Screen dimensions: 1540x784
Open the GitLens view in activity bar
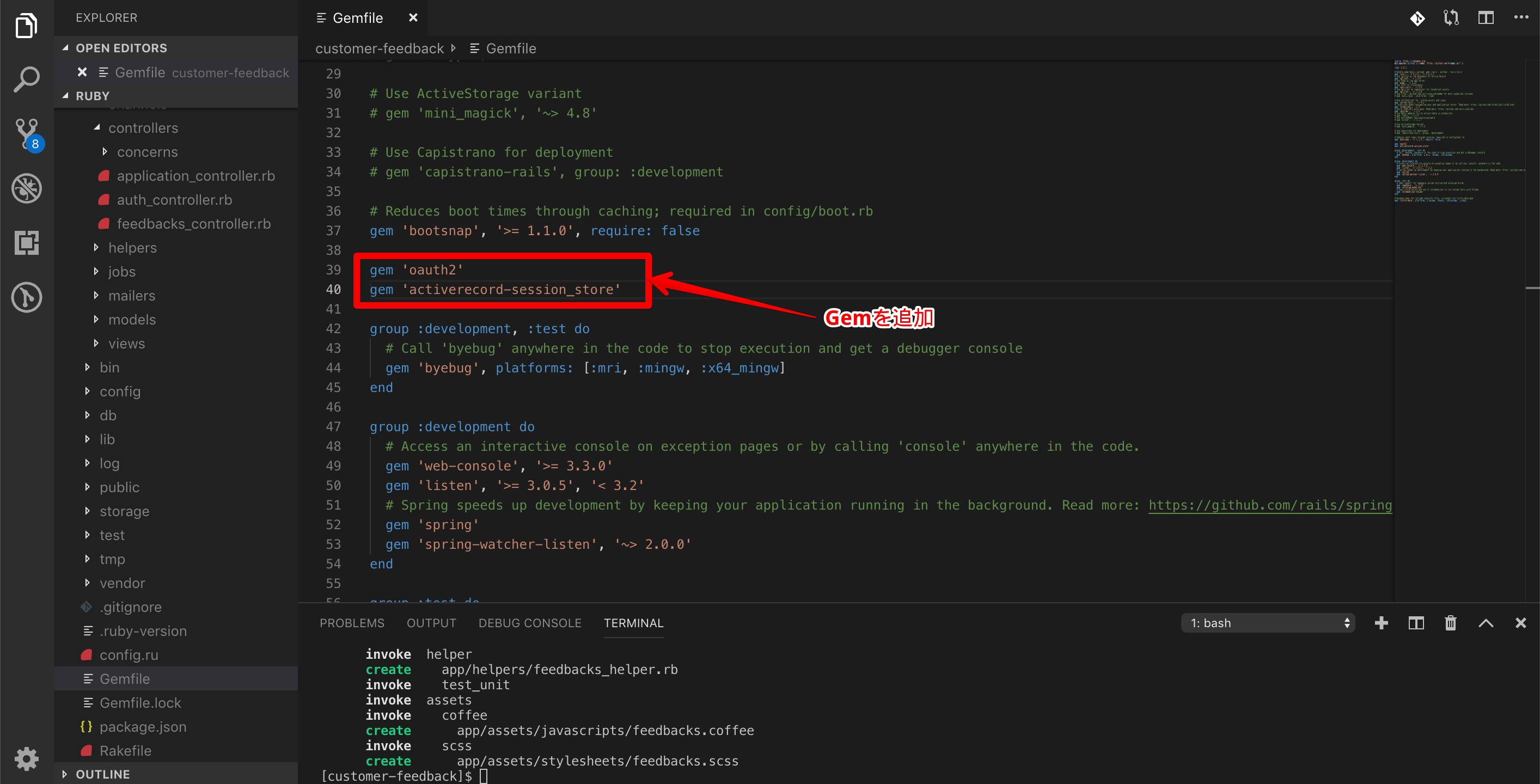(26, 297)
